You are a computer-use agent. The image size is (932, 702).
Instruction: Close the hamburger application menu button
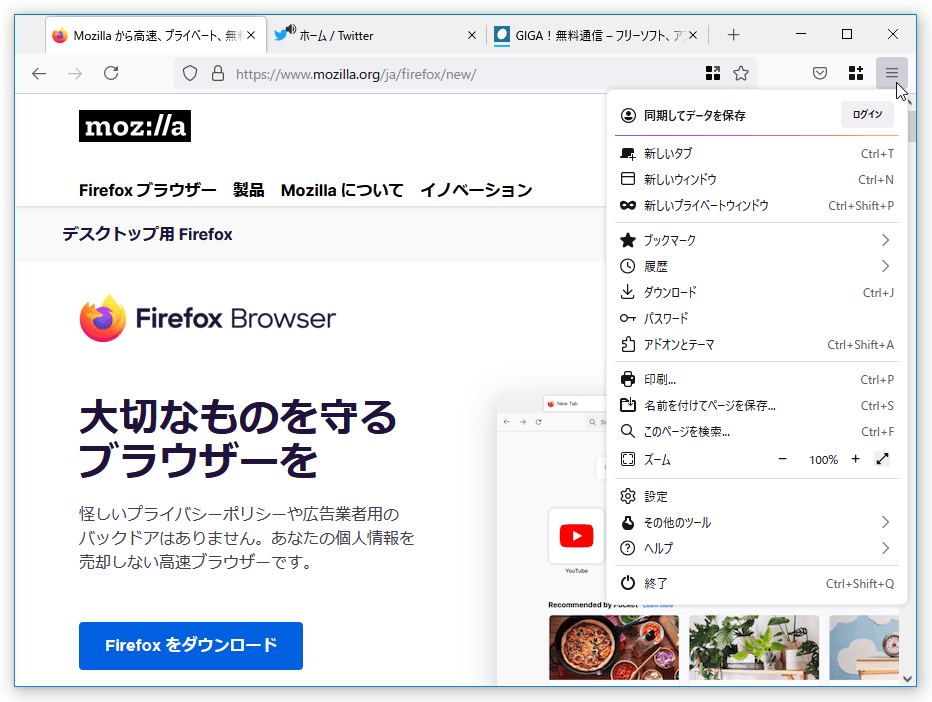coord(892,73)
